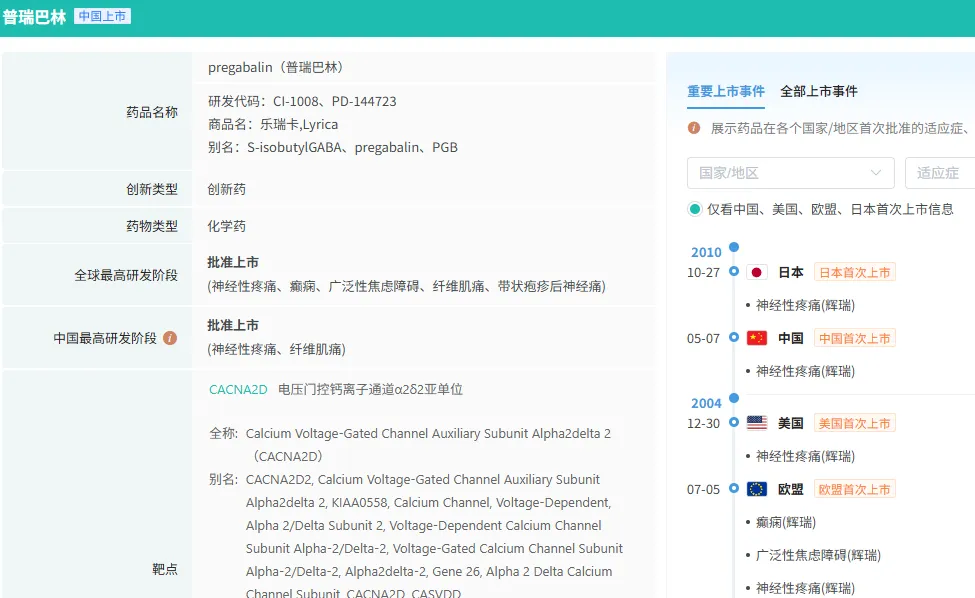Open the CACNA2D target link

(x=238, y=390)
